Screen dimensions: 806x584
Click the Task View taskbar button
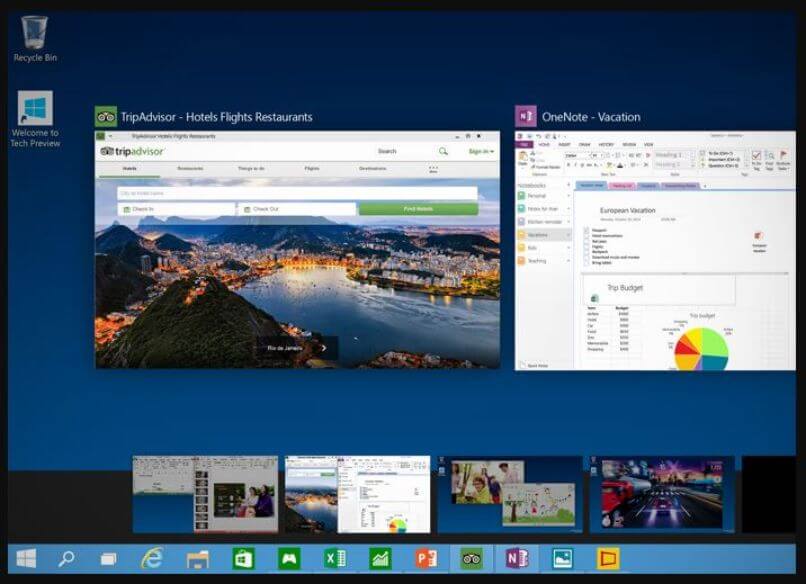click(x=108, y=558)
